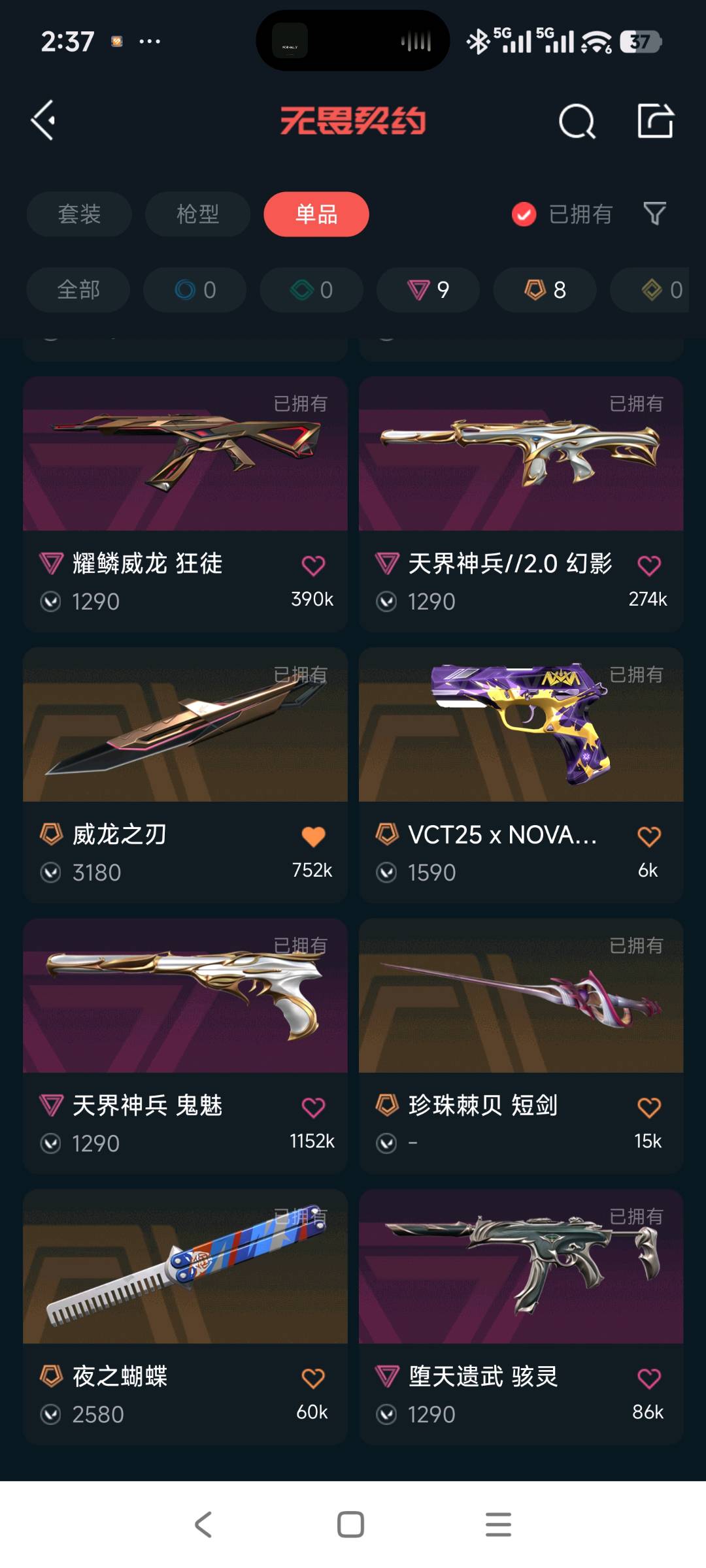
Task: Open the filter funnel icon
Action: coord(654,214)
